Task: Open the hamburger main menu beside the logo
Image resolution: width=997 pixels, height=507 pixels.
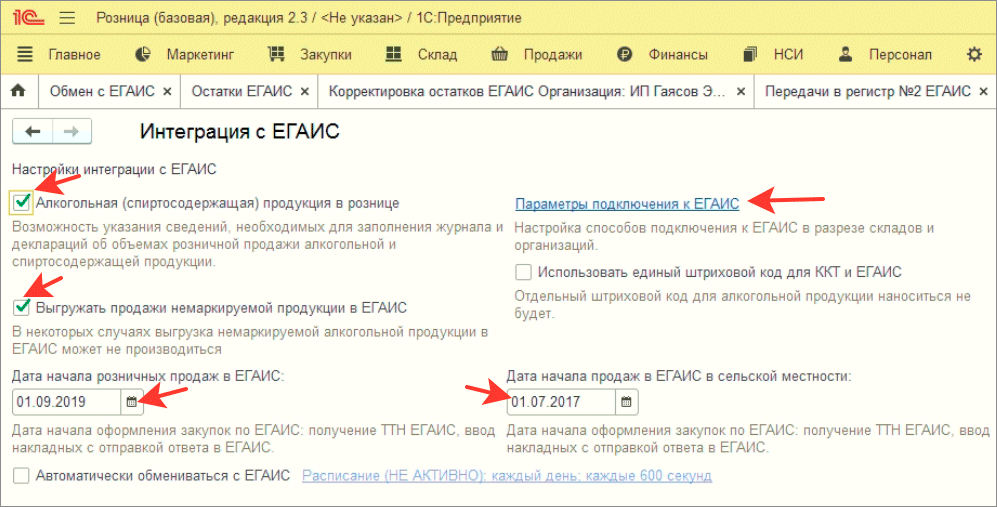Action: tap(67, 18)
